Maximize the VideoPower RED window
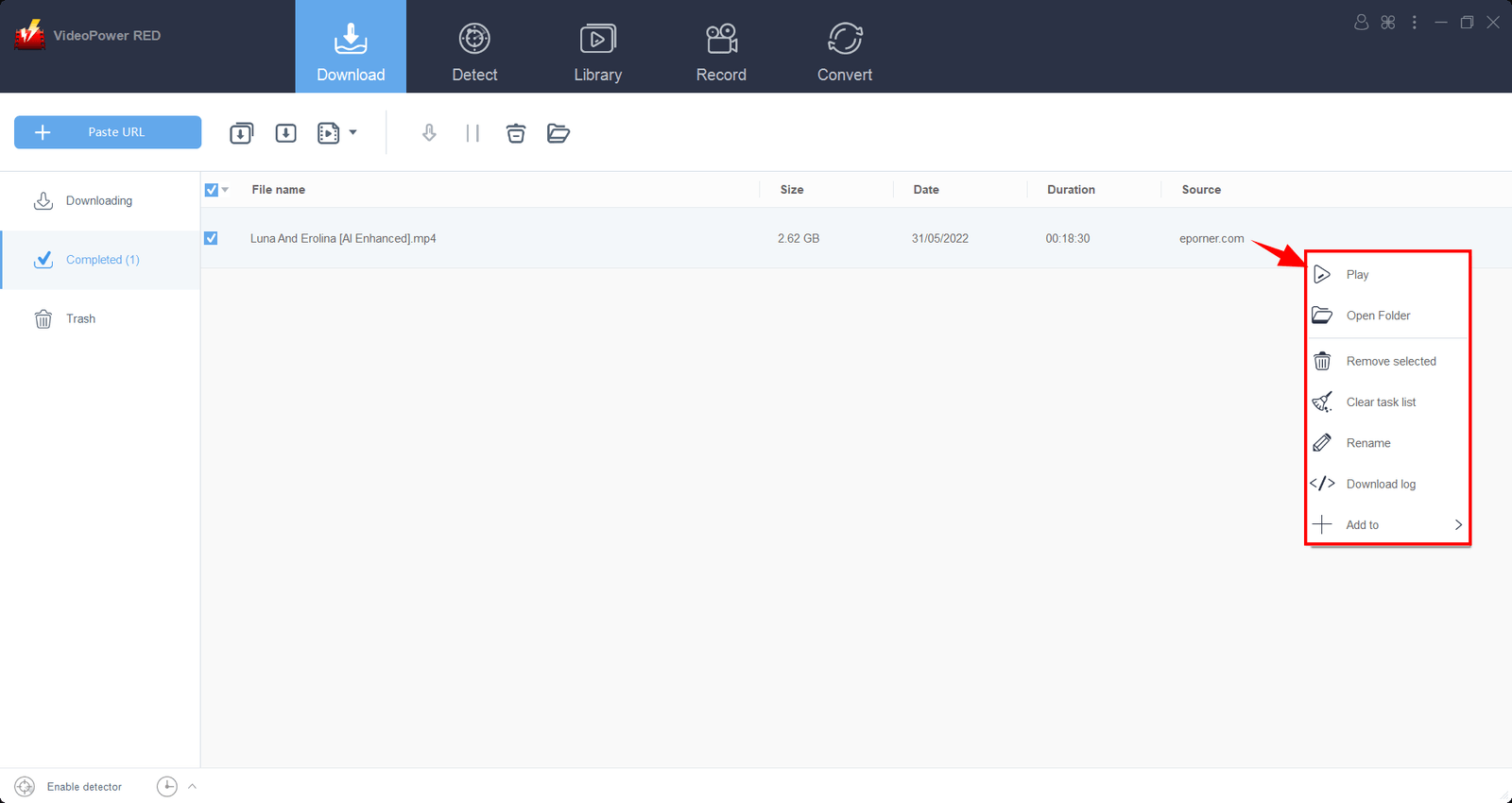The width and height of the screenshot is (1512, 803). [1467, 22]
